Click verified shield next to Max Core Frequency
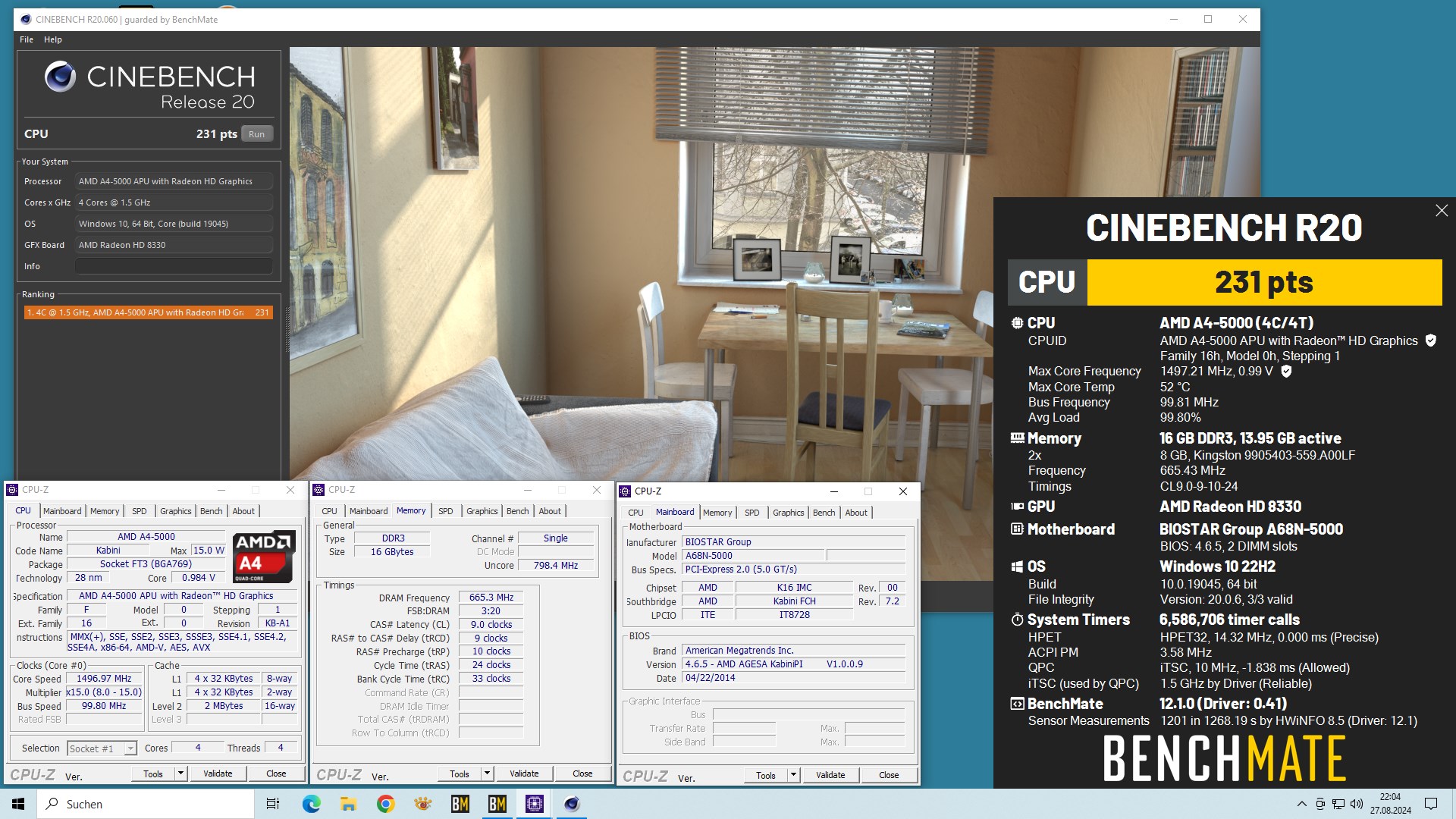The width and height of the screenshot is (1456, 819). coord(1286,371)
